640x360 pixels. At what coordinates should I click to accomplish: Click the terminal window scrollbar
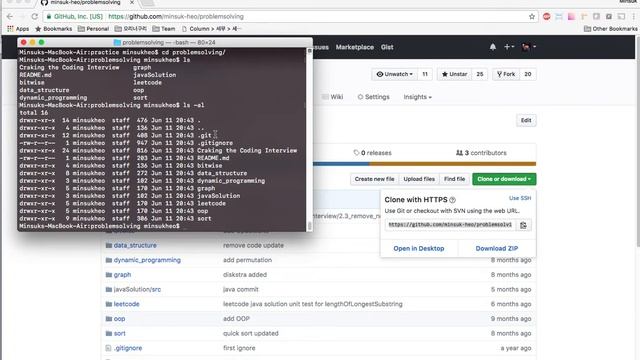click(x=309, y=139)
